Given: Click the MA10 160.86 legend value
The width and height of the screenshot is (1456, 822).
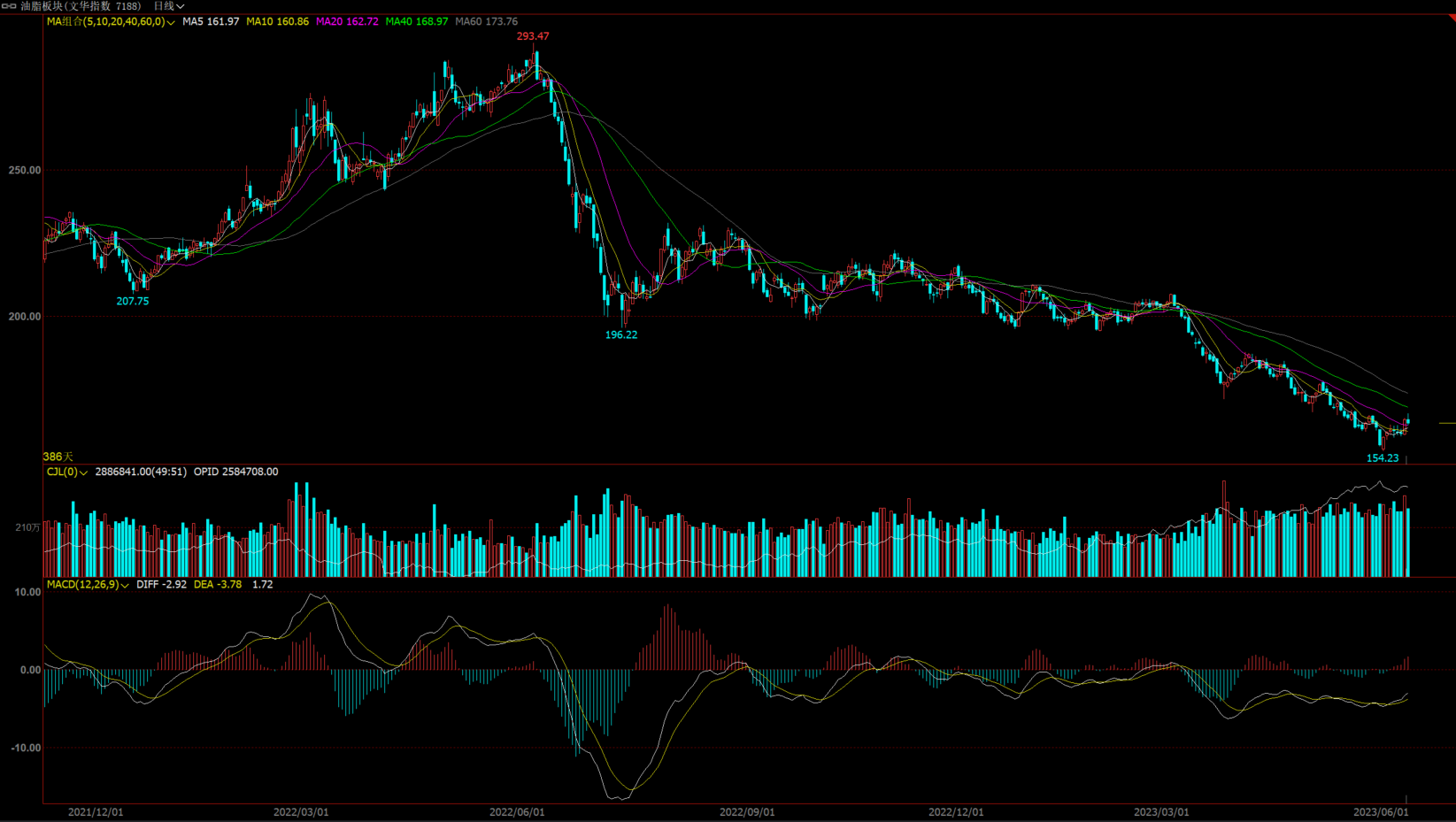Looking at the screenshot, I should 277,21.
